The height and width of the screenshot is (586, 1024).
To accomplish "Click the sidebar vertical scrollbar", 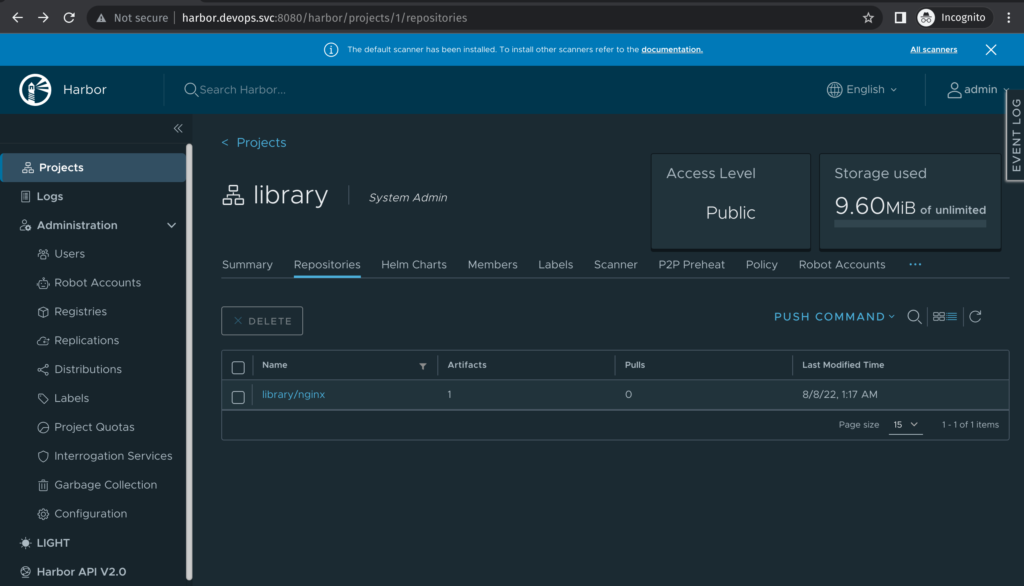I will click(189, 361).
